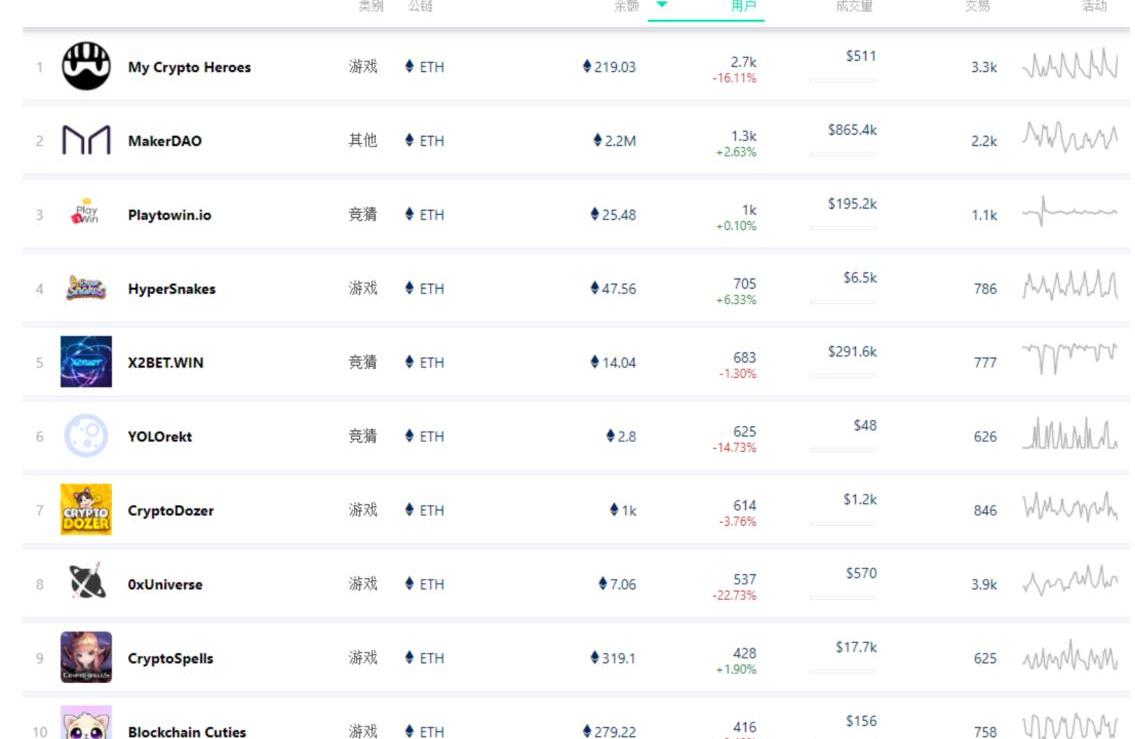Click the My Crypto Heroes logo icon
Image resolution: width=1135 pixels, height=739 pixels.
86,67
